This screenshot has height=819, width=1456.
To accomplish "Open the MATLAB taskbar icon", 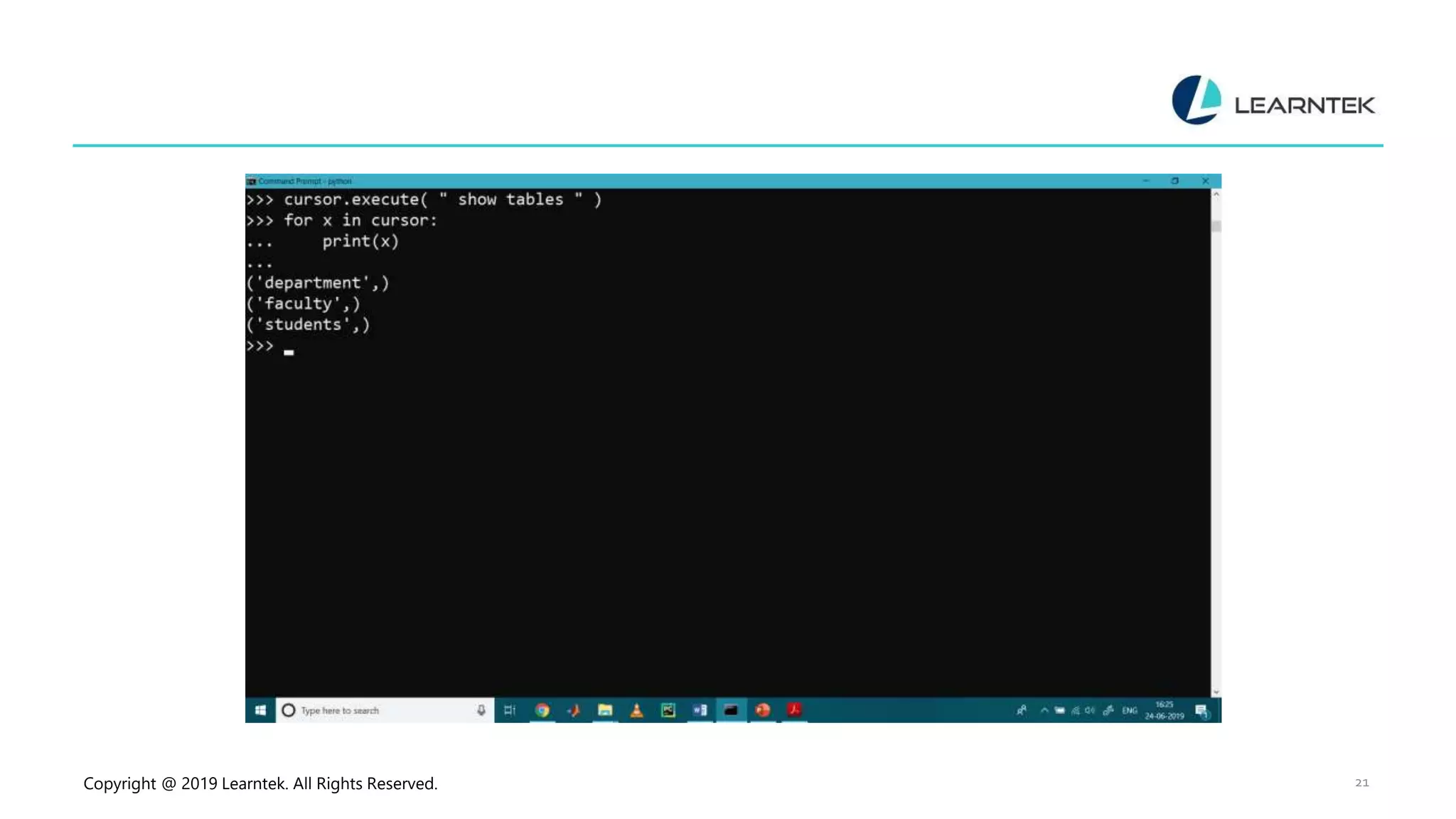I will pyautogui.click(x=574, y=710).
